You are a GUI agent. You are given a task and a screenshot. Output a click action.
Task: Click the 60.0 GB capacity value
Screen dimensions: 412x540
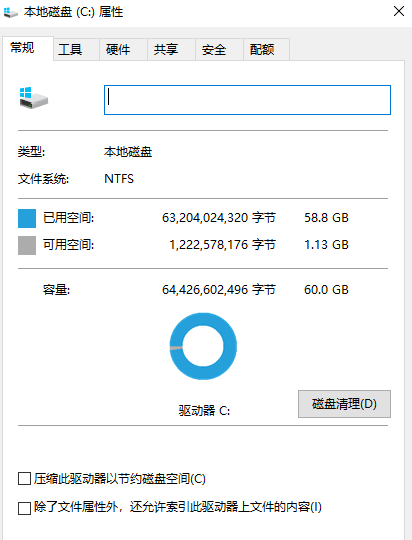pos(326,290)
